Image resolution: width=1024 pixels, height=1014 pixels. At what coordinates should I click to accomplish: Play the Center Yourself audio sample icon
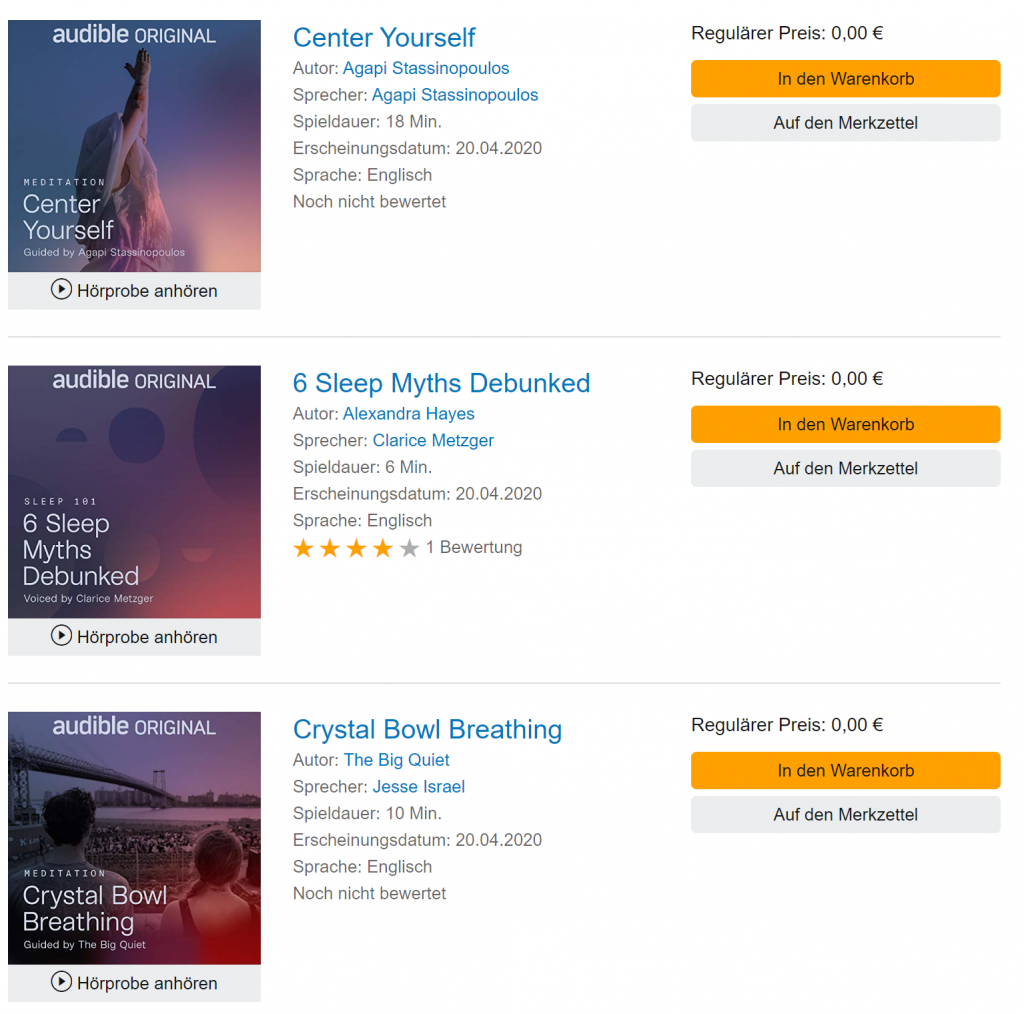(62, 291)
